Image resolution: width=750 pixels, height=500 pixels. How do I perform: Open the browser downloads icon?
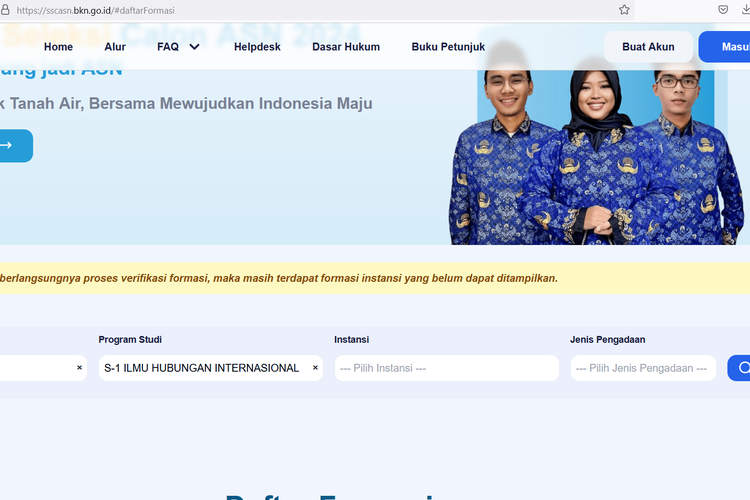point(746,10)
